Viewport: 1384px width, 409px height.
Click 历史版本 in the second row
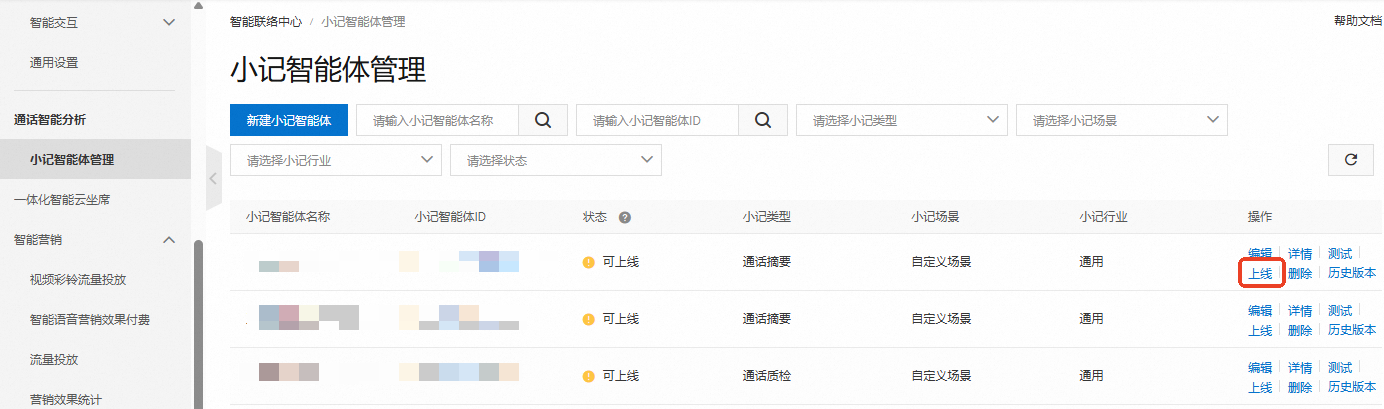click(1352, 330)
